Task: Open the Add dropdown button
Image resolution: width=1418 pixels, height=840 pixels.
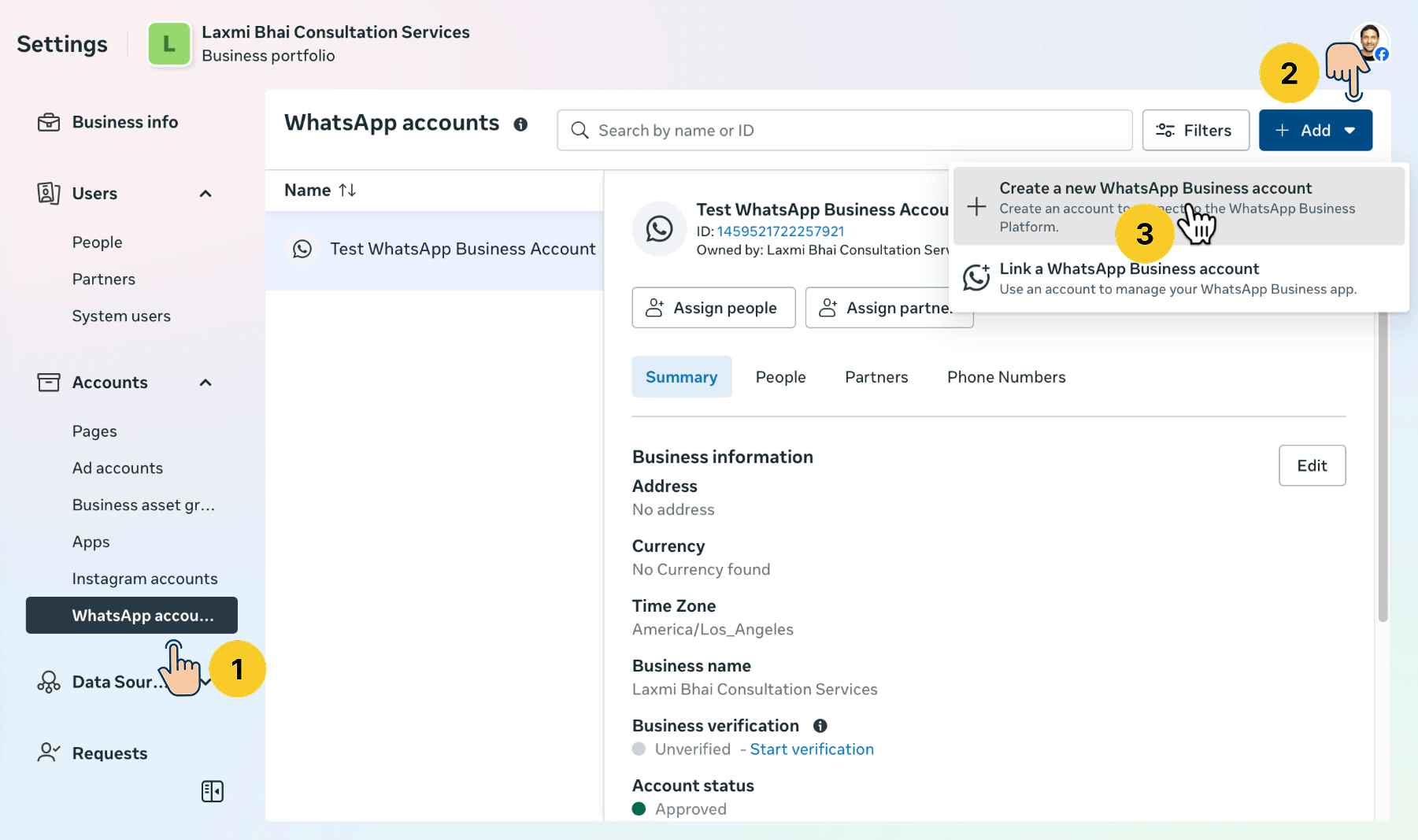Action: point(1315,130)
